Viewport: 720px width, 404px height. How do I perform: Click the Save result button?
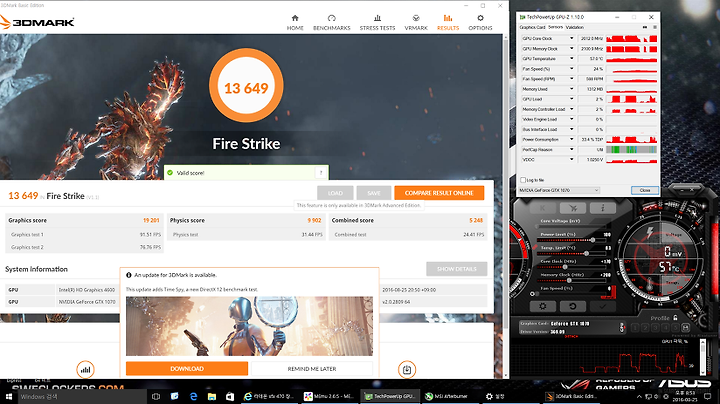coord(374,193)
